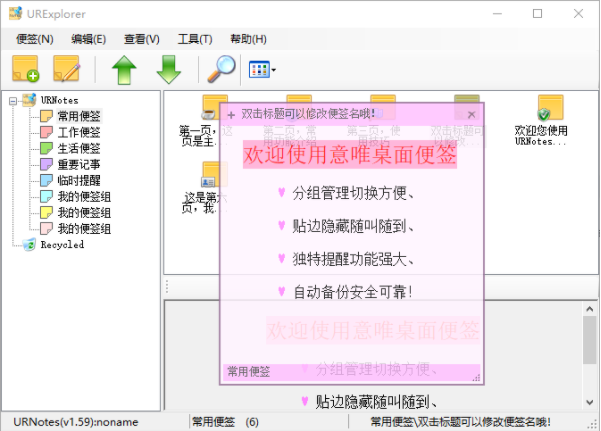The image size is (601, 431).
Task: Click the 独特提醒功能强大 line
Action: tap(353, 259)
